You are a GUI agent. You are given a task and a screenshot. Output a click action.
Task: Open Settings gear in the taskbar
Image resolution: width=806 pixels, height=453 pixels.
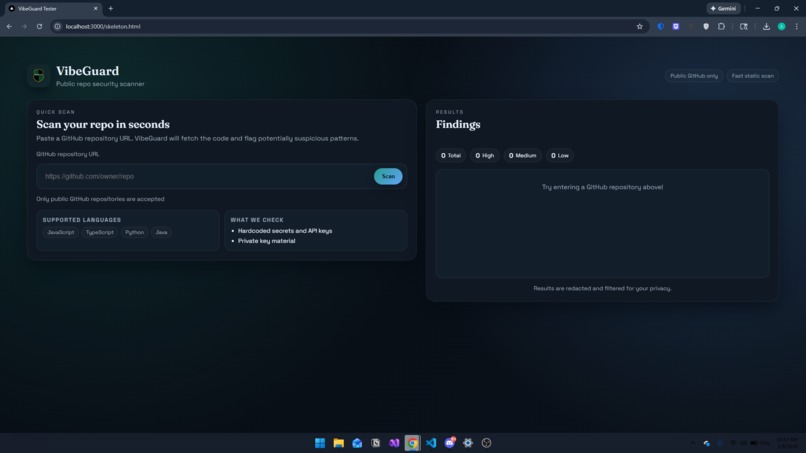pyautogui.click(x=468, y=443)
